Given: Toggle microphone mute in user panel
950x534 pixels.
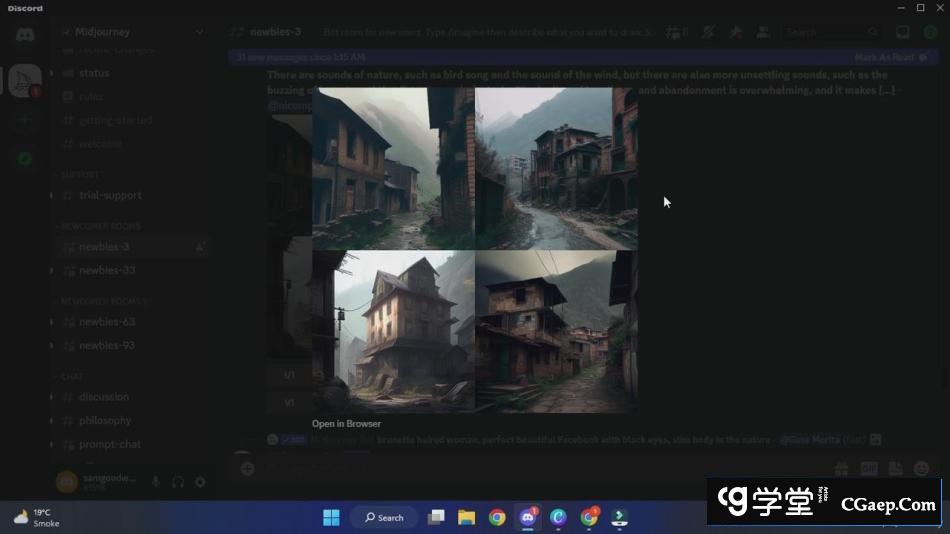Looking at the screenshot, I should pos(155,482).
